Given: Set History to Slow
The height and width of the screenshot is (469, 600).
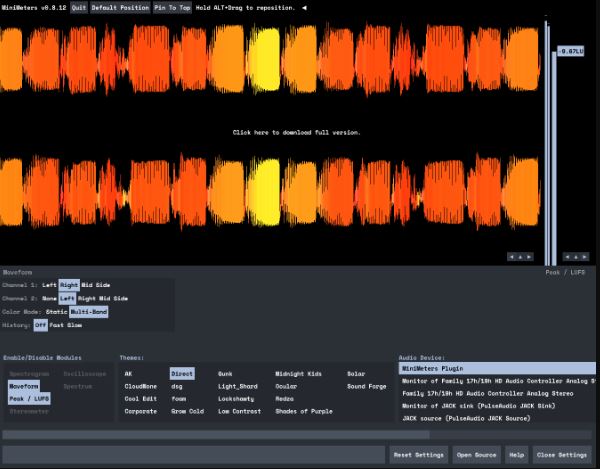Looking at the screenshot, I should pyautogui.click(x=74, y=325).
